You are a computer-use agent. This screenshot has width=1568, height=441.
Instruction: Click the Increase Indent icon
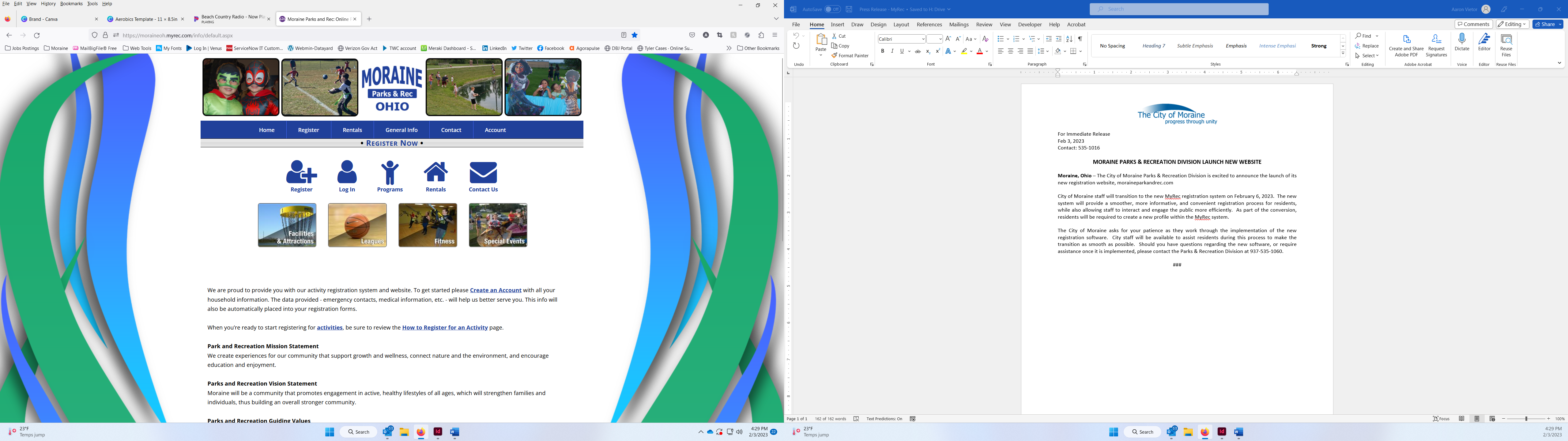click(x=1059, y=39)
